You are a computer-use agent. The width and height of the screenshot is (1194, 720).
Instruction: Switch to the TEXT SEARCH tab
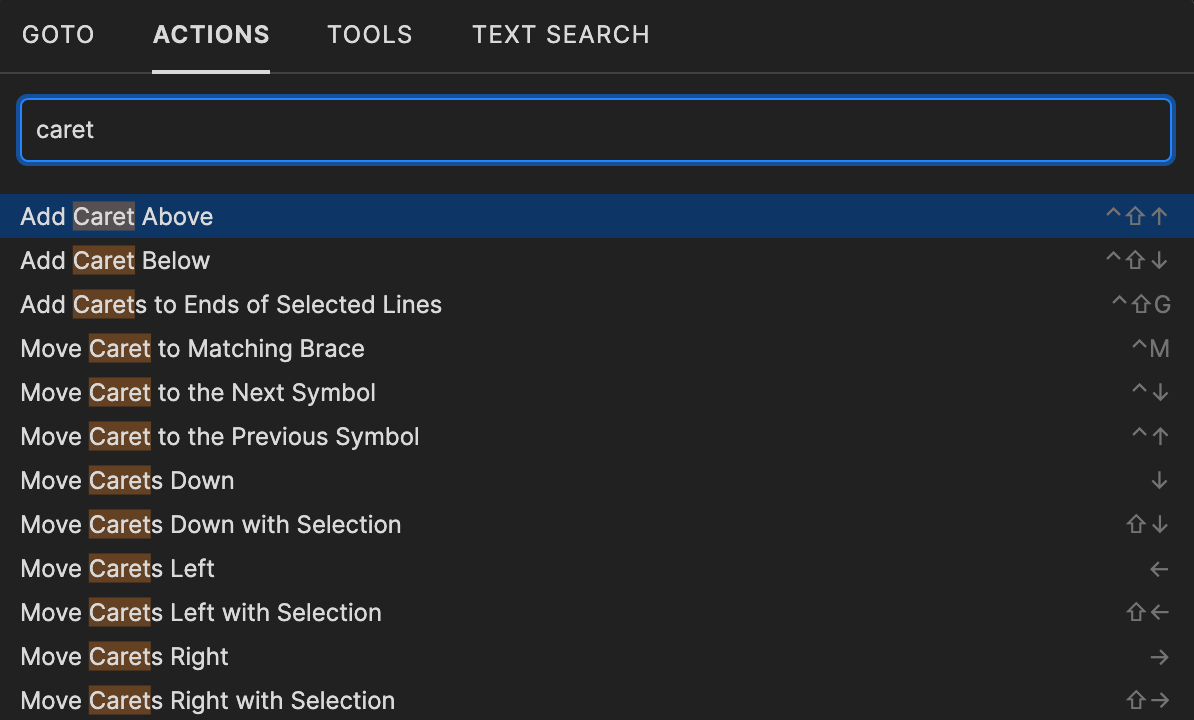[560, 35]
